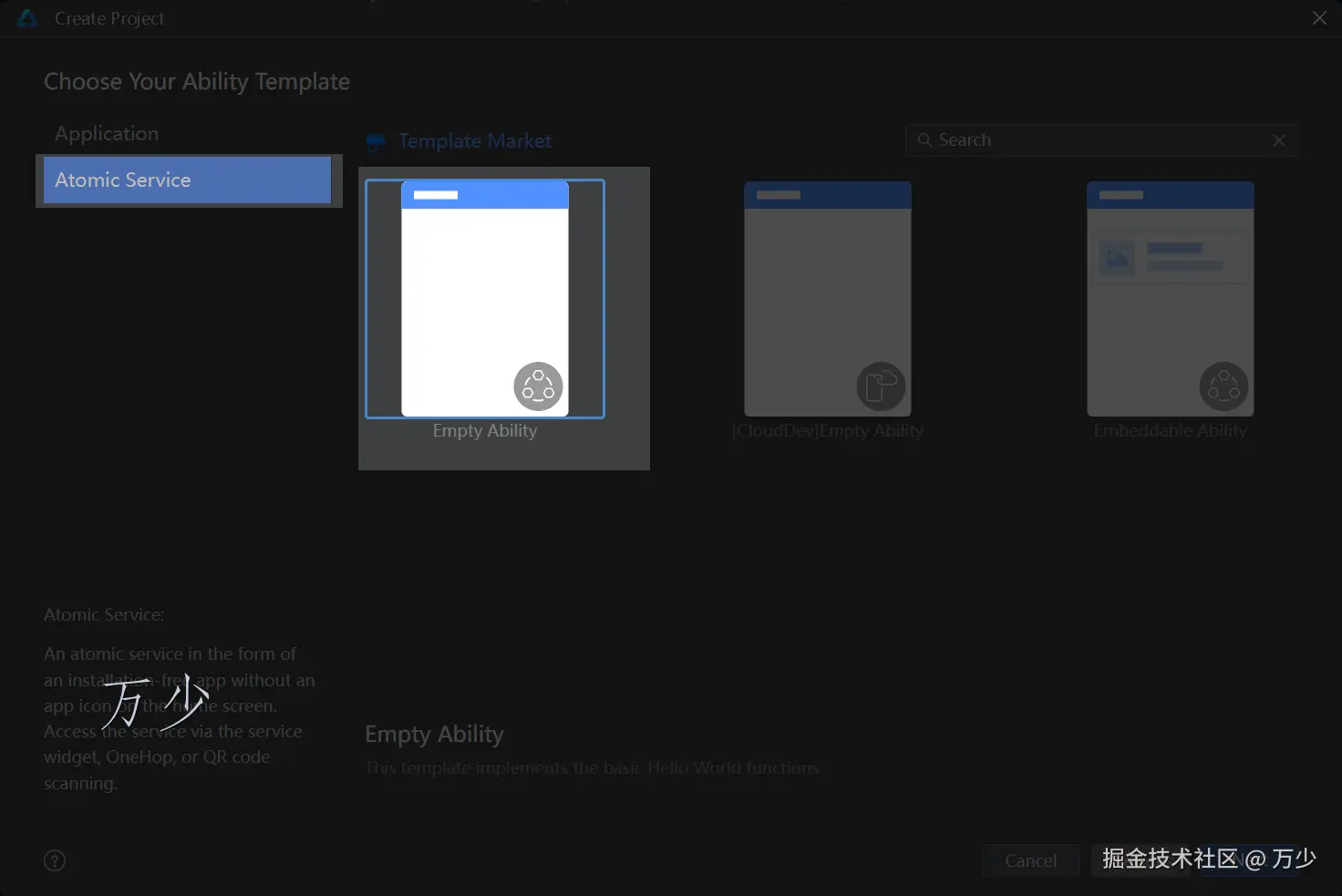
Task: Click the Empty Ability template label
Action: pyautogui.click(x=485, y=431)
